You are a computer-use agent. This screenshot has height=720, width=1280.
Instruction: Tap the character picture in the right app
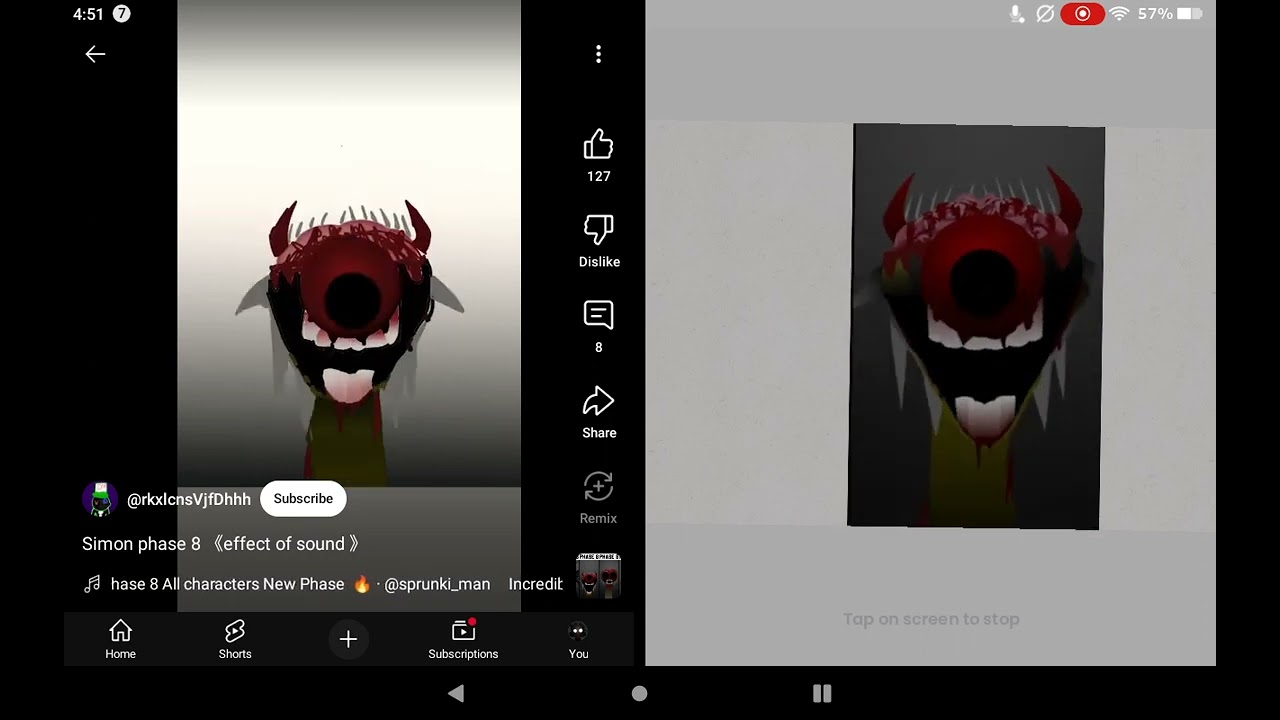tap(976, 326)
